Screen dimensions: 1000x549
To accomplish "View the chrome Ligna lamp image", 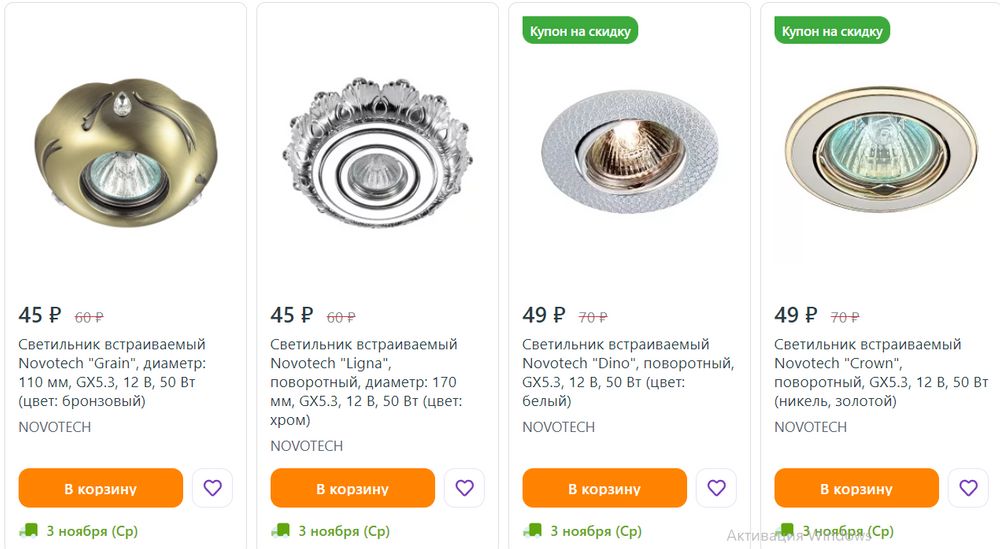I will click(x=376, y=150).
